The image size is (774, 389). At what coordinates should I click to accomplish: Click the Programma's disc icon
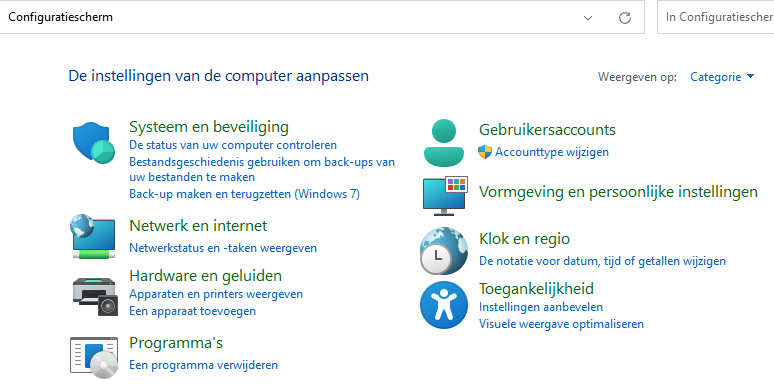tap(94, 357)
